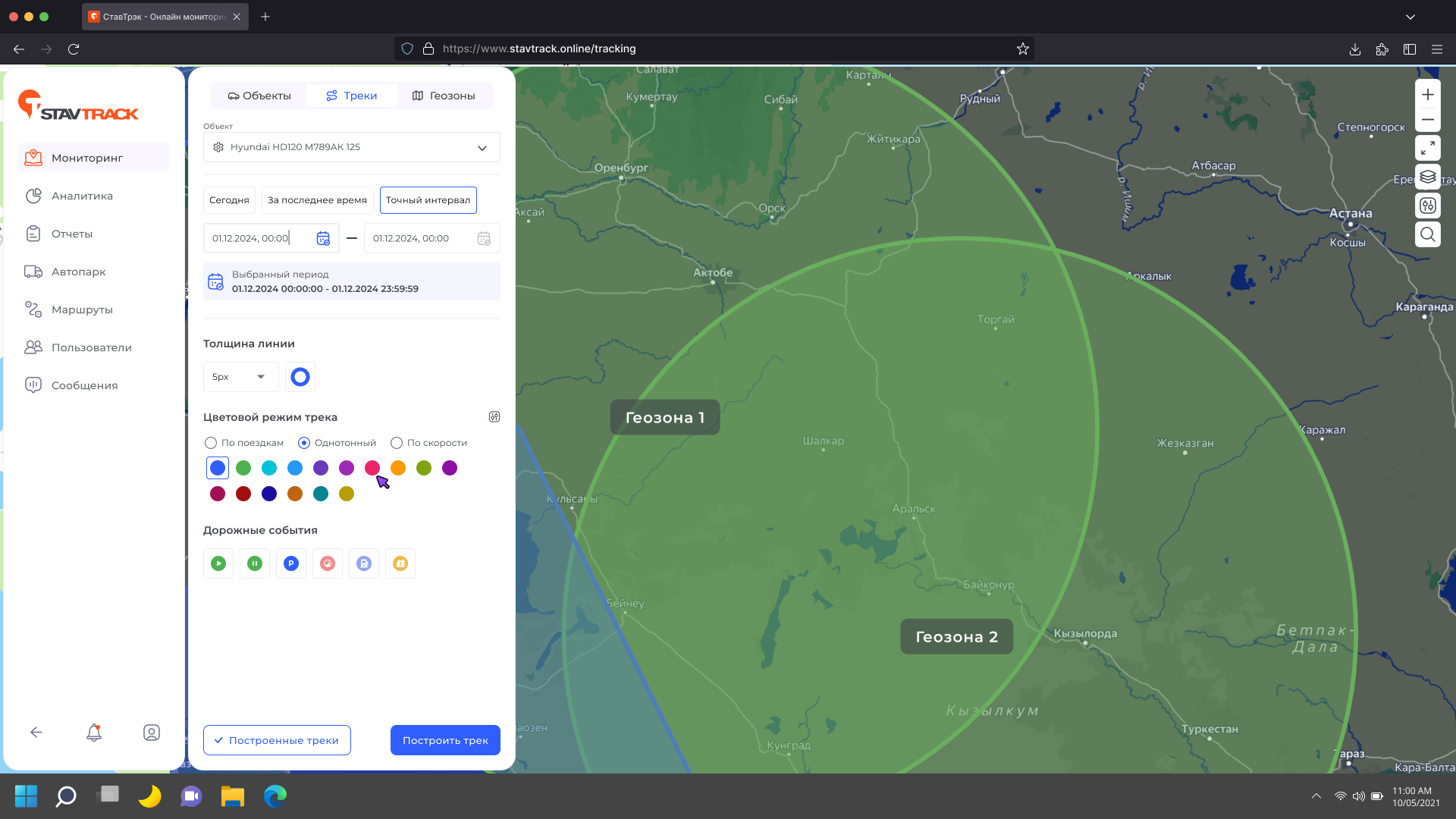This screenshot has height=819, width=1456.
Task: Pick the dark red color swatch
Action: point(243,494)
